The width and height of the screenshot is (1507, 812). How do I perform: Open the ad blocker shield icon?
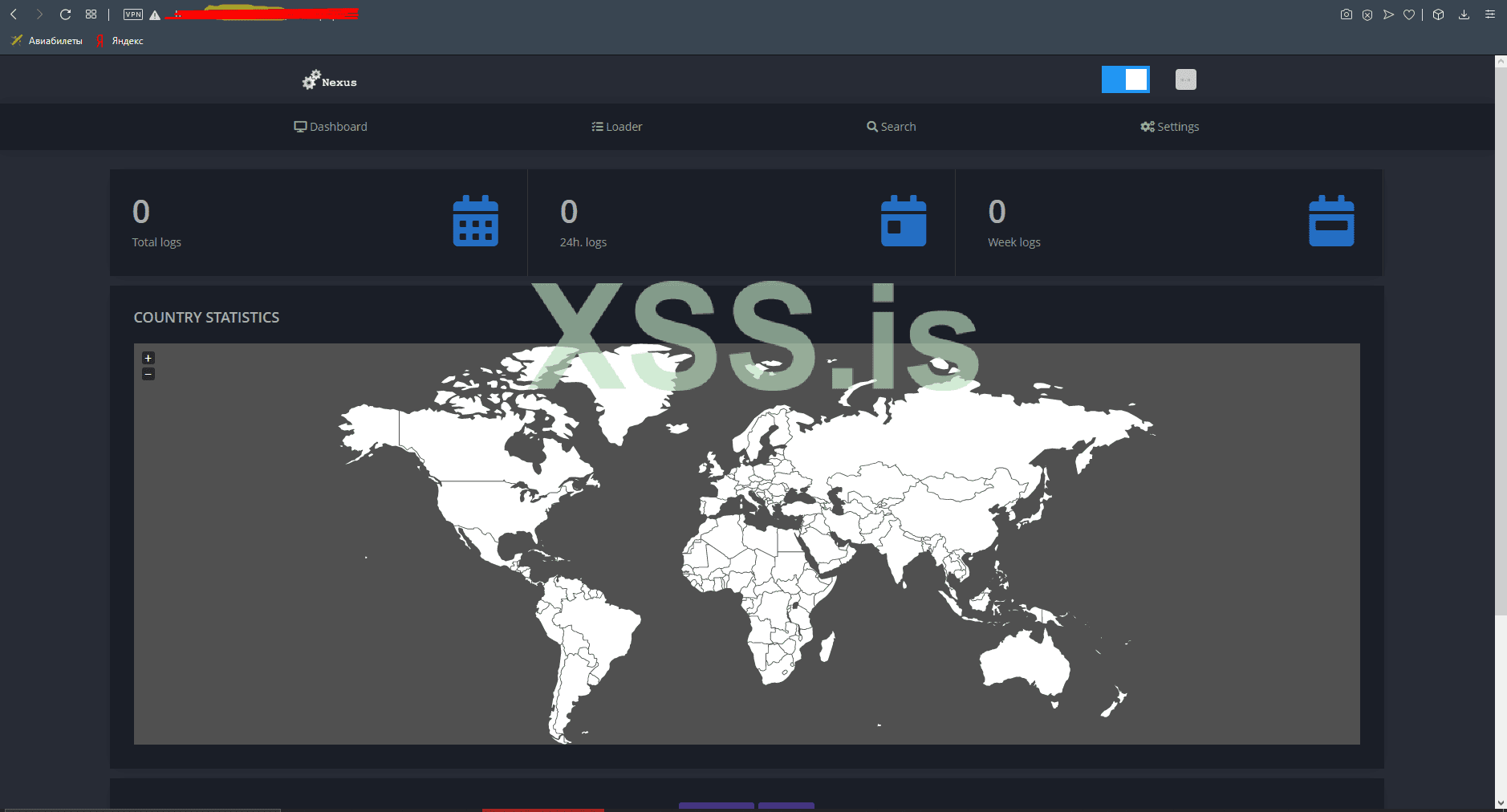(1367, 14)
